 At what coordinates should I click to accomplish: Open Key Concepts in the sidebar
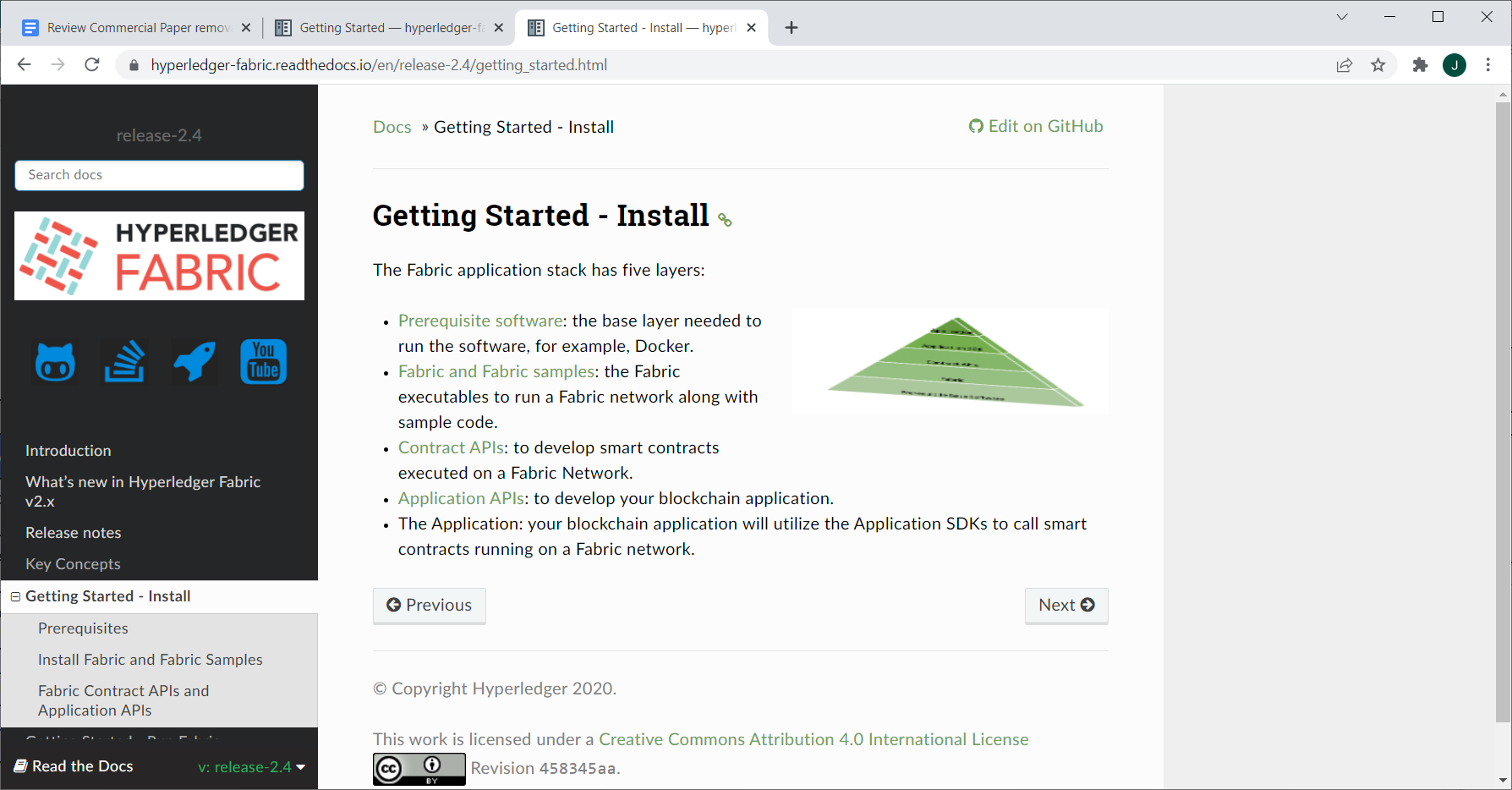pos(73,564)
